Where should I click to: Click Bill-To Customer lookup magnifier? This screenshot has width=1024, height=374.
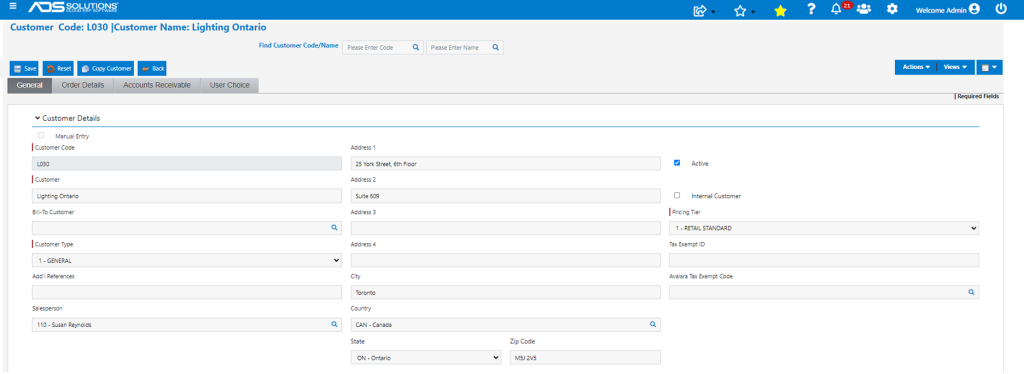(334, 228)
